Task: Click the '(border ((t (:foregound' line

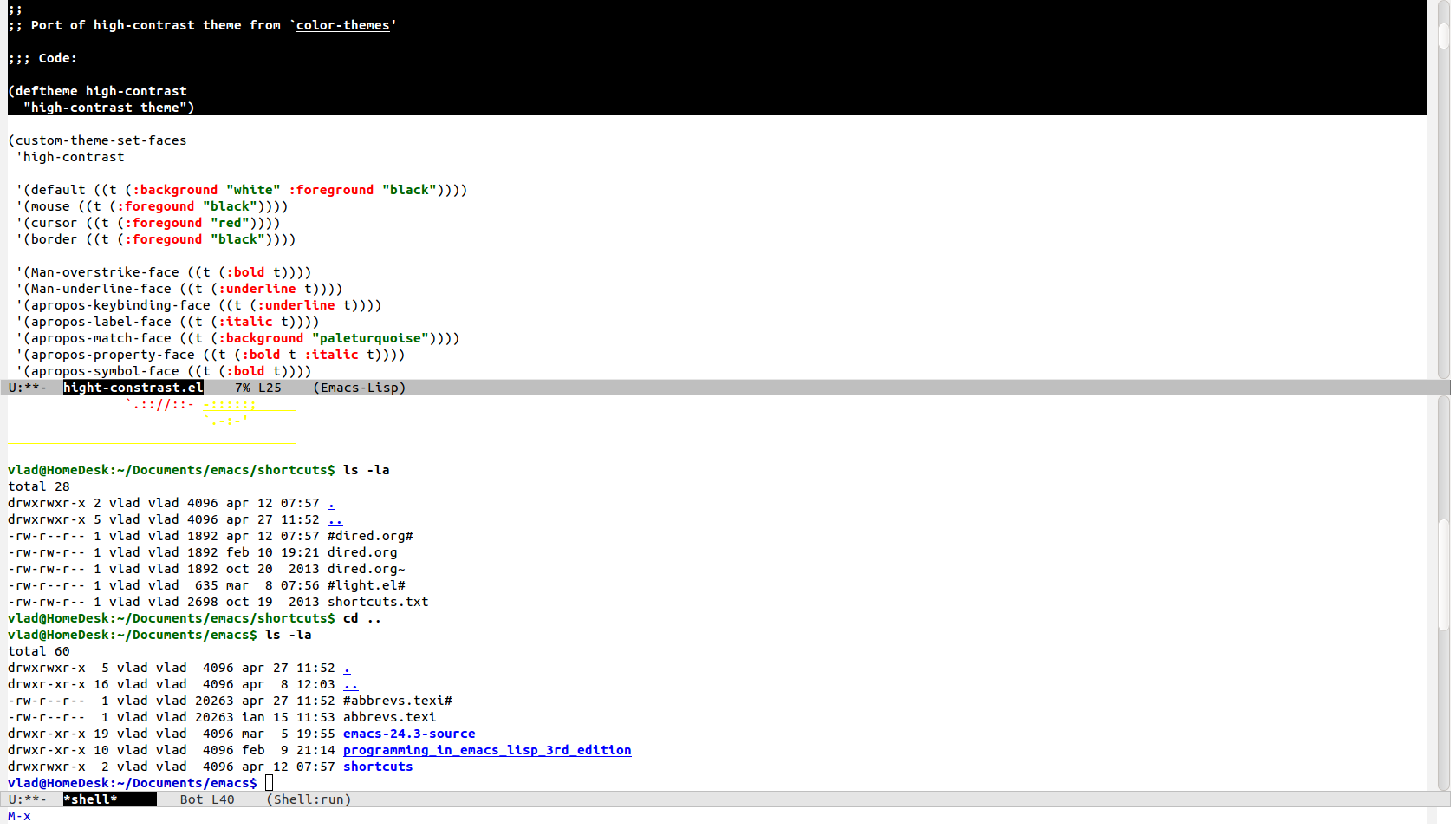Action: (156, 239)
